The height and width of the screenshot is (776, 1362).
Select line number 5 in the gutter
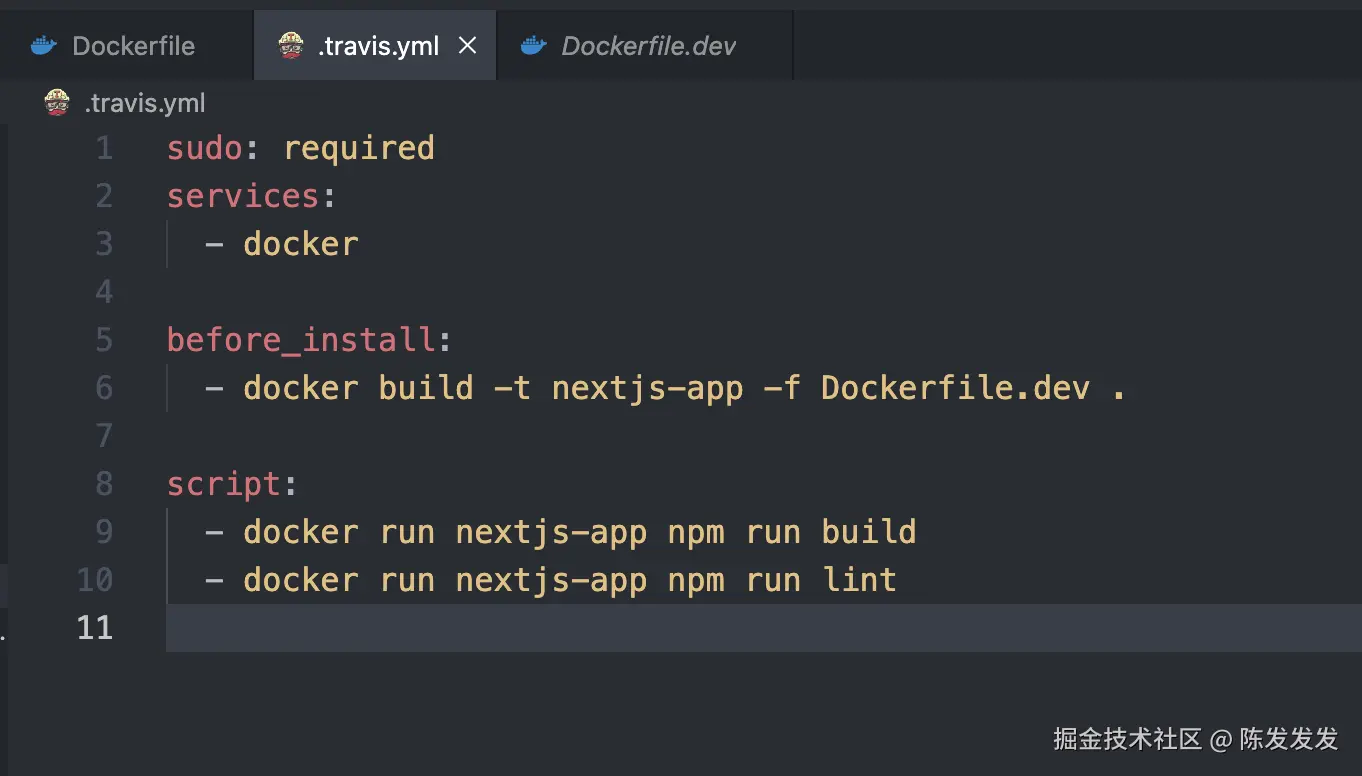click(104, 340)
